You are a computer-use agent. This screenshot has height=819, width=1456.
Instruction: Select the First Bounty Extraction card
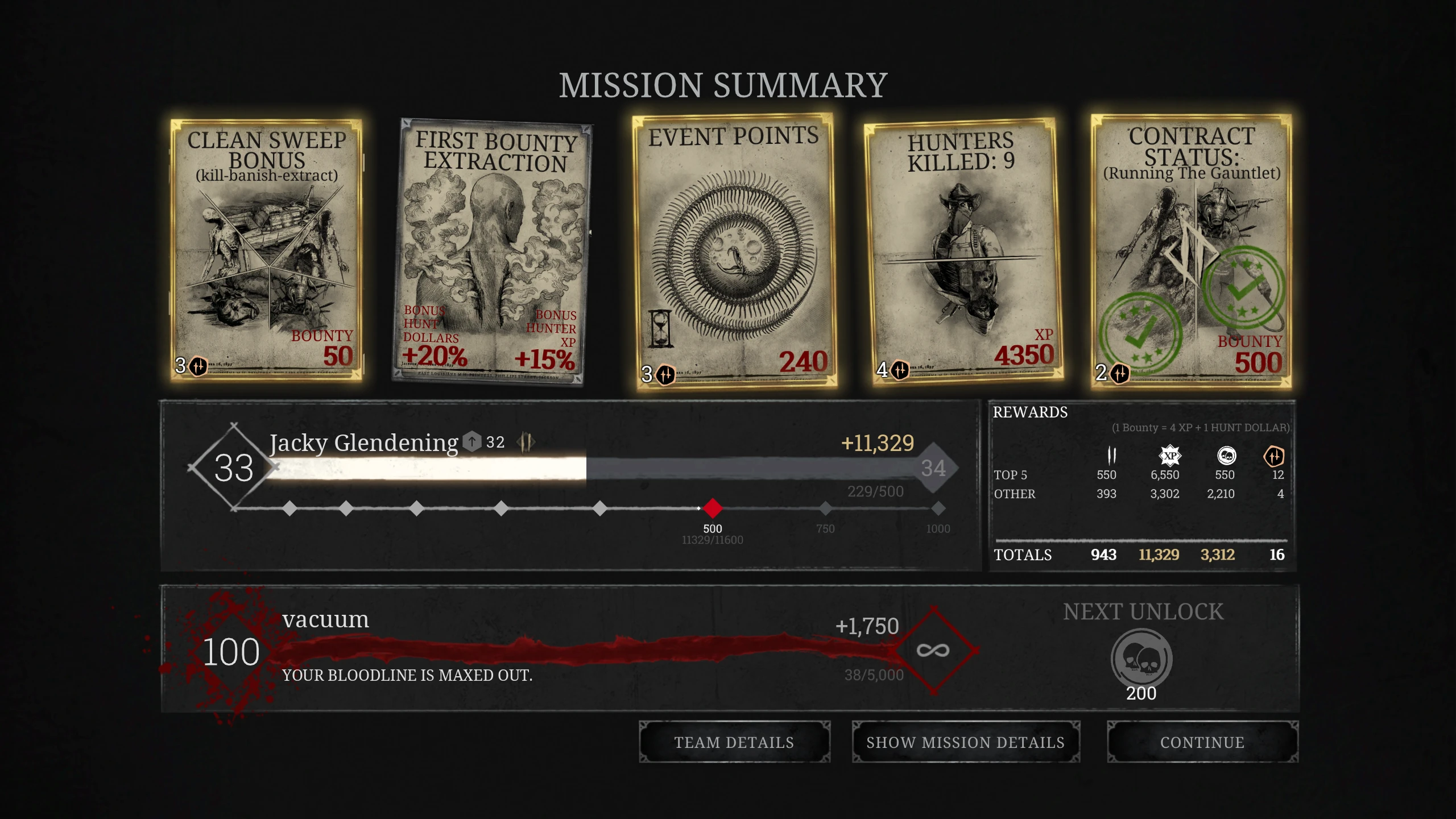coord(492,251)
